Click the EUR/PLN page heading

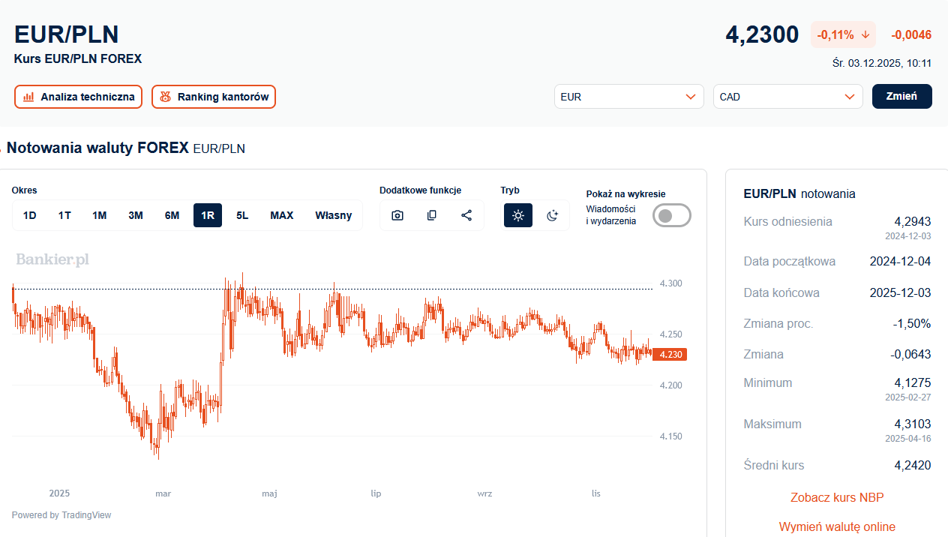tap(67, 34)
